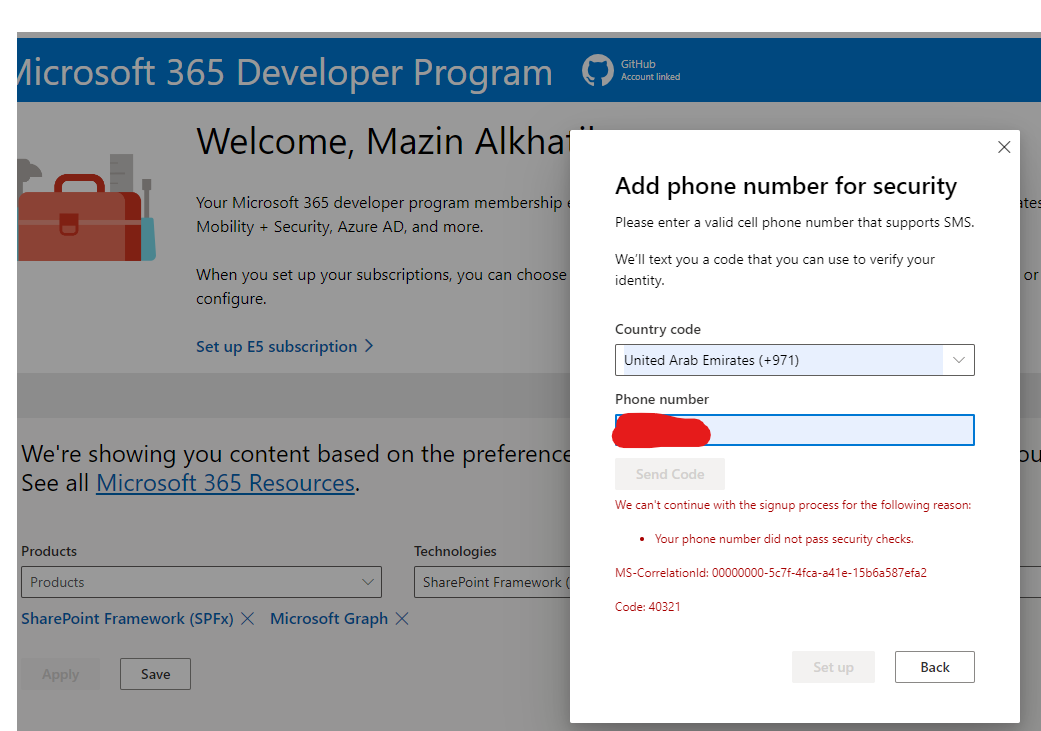The width and height of the screenshot is (1041, 731).
Task: Click the Apply button
Action: pos(60,674)
